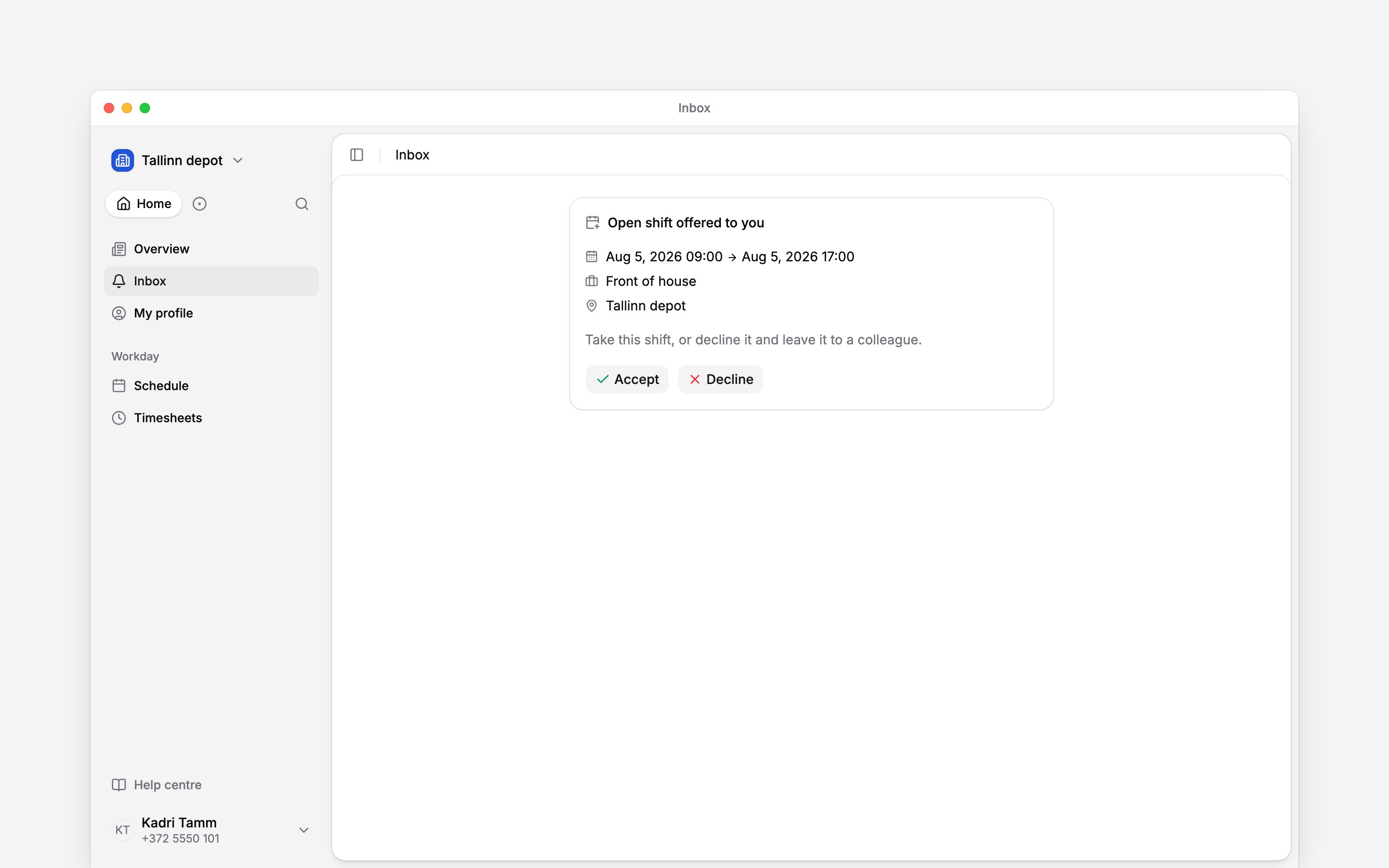Screen dimensions: 1389x868
Task: Click 'Tallinn depot' location text in card
Action: click(x=646, y=306)
